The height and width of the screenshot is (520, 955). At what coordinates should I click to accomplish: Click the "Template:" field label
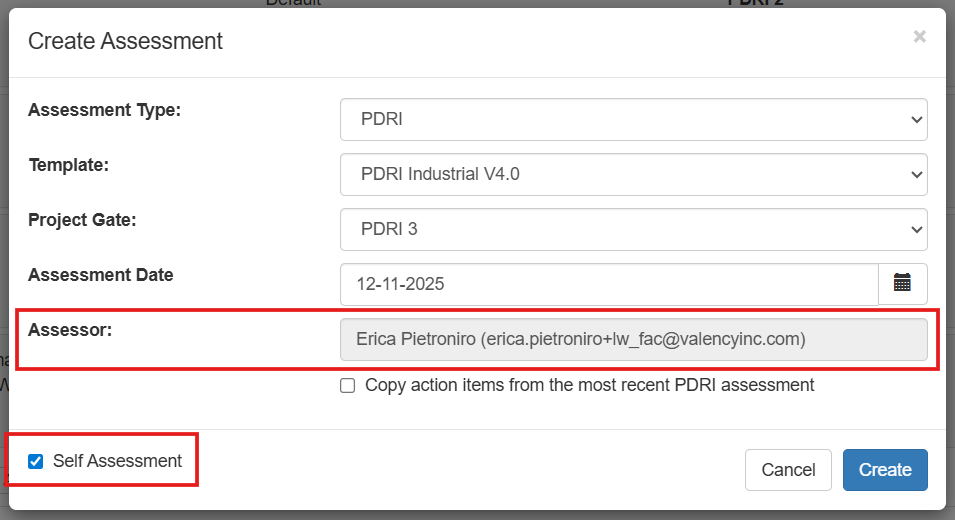click(x=68, y=165)
